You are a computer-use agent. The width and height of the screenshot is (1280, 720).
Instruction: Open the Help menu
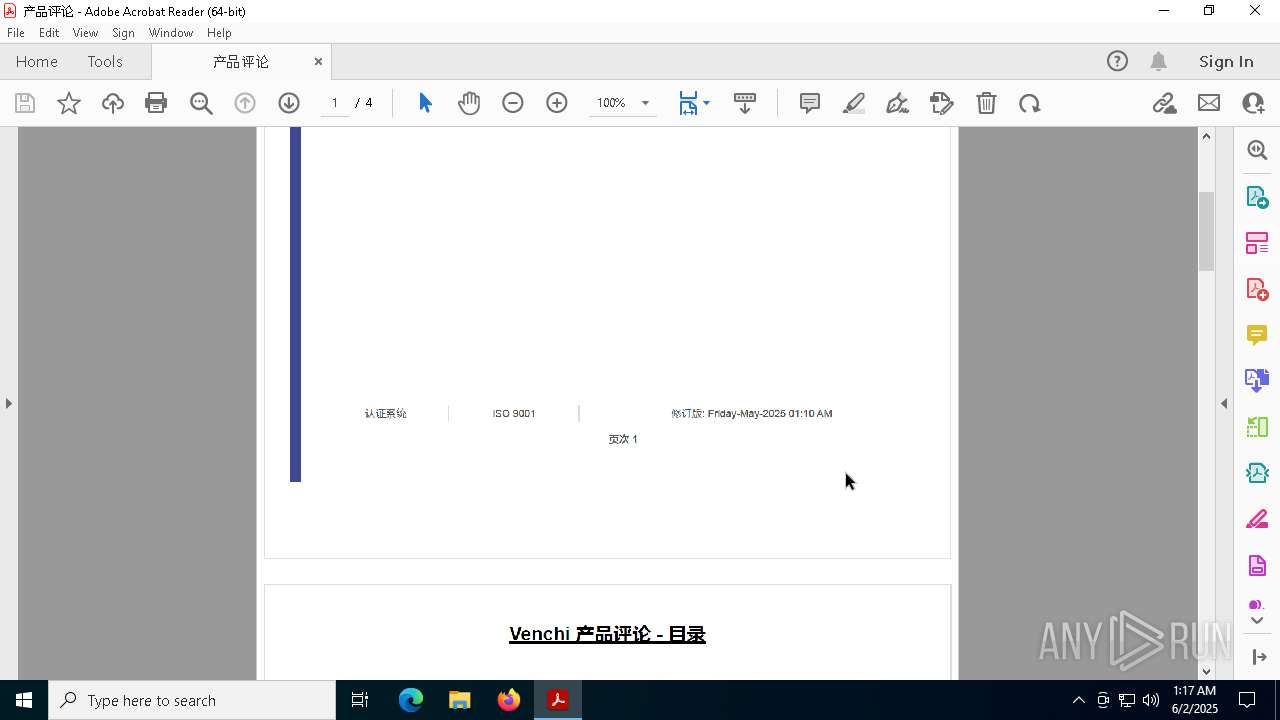[x=219, y=33]
